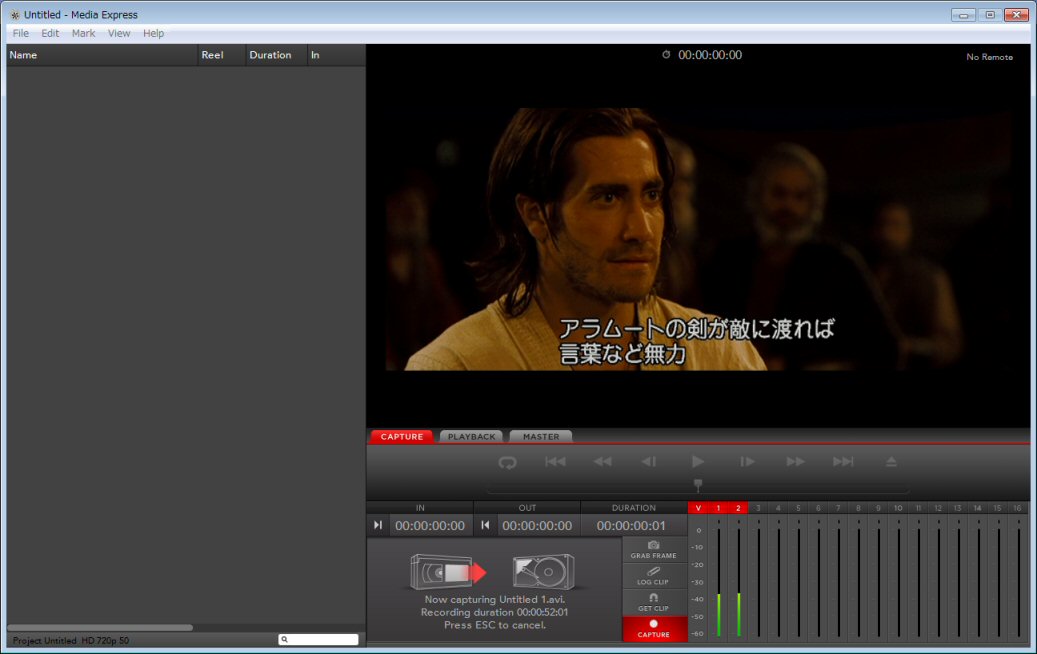Click "Now capturing Untitled 1.avi." message
1037x654 pixels.
(x=495, y=599)
